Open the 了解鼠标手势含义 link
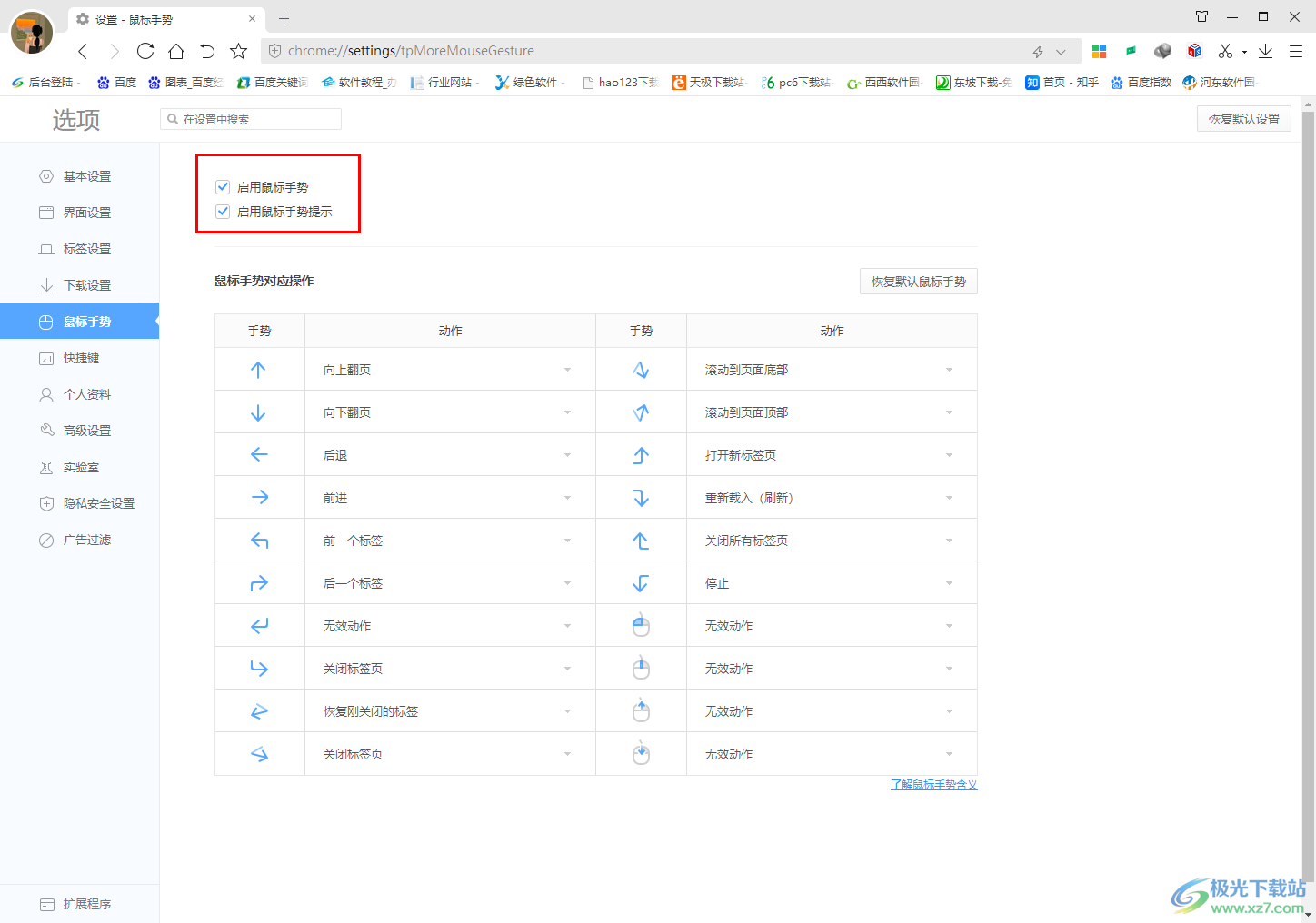The image size is (1316, 923). point(933,785)
